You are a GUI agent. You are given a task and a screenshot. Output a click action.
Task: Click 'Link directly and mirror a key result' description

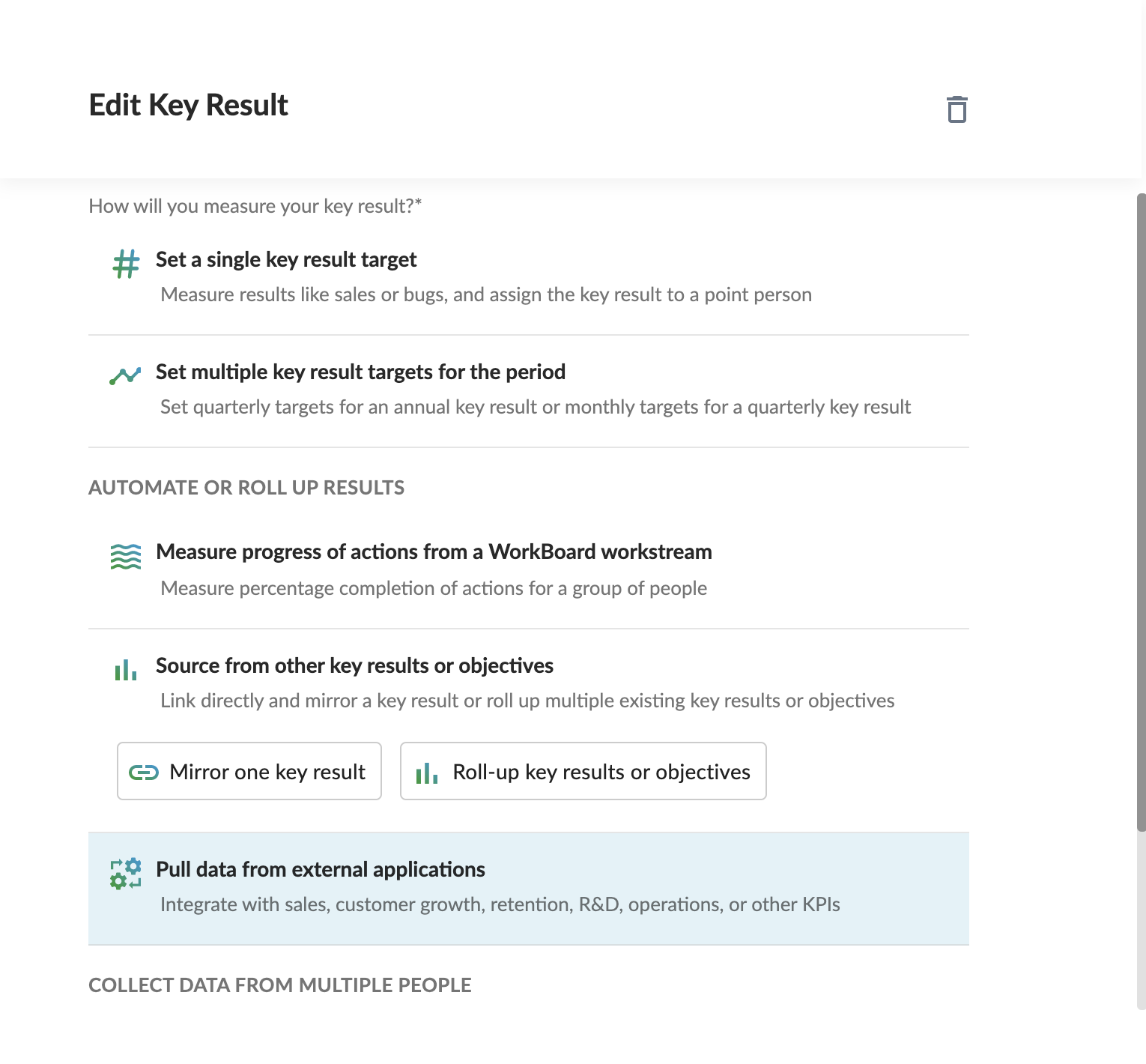tap(527, 701)
